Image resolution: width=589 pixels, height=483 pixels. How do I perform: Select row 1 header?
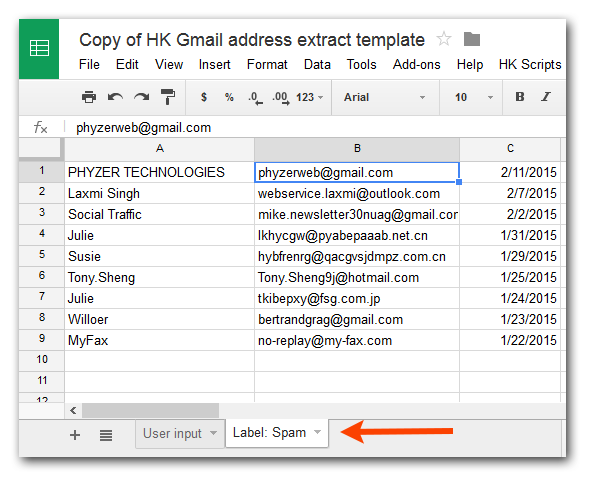[x=42, y=171]
